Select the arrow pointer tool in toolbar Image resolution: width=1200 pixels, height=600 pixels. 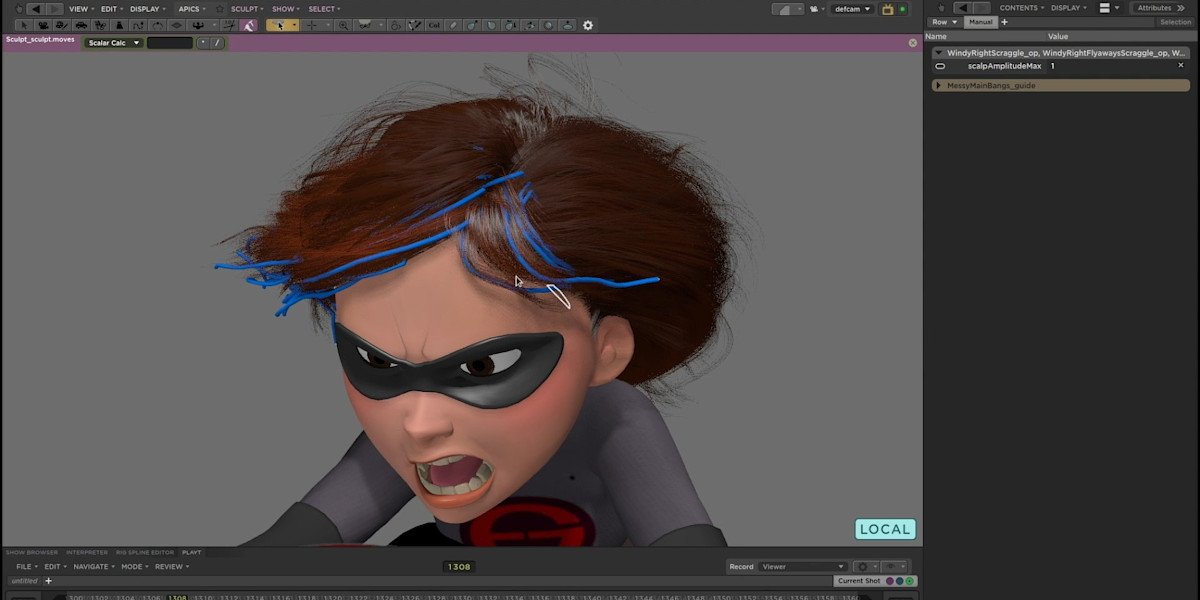pyautogui.click(x=24, y=25)
